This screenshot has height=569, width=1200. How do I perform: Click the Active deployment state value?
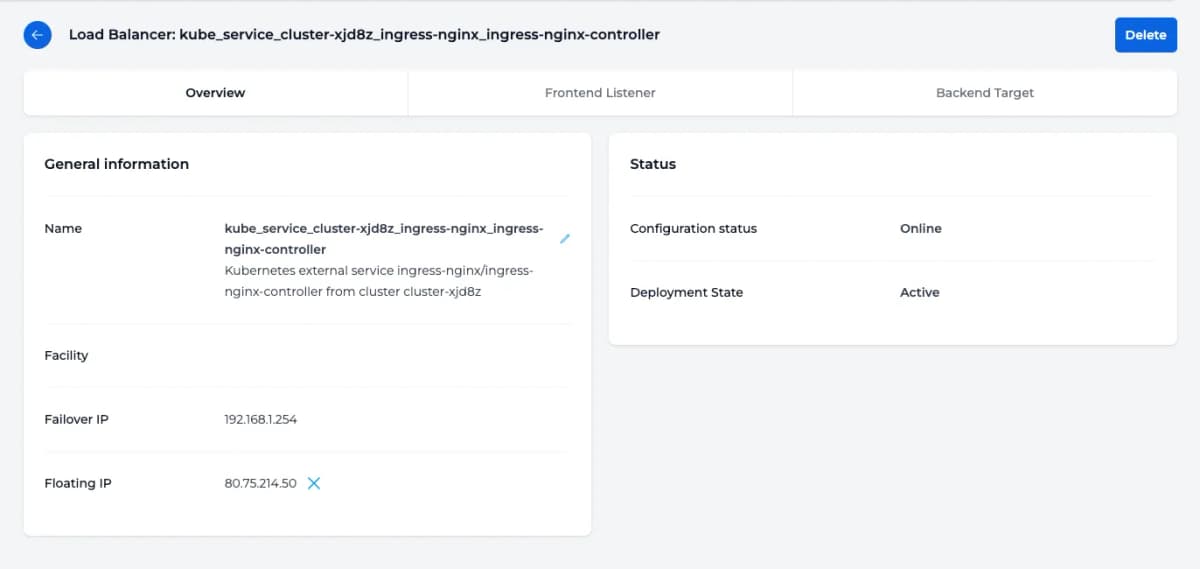(919, 292)
